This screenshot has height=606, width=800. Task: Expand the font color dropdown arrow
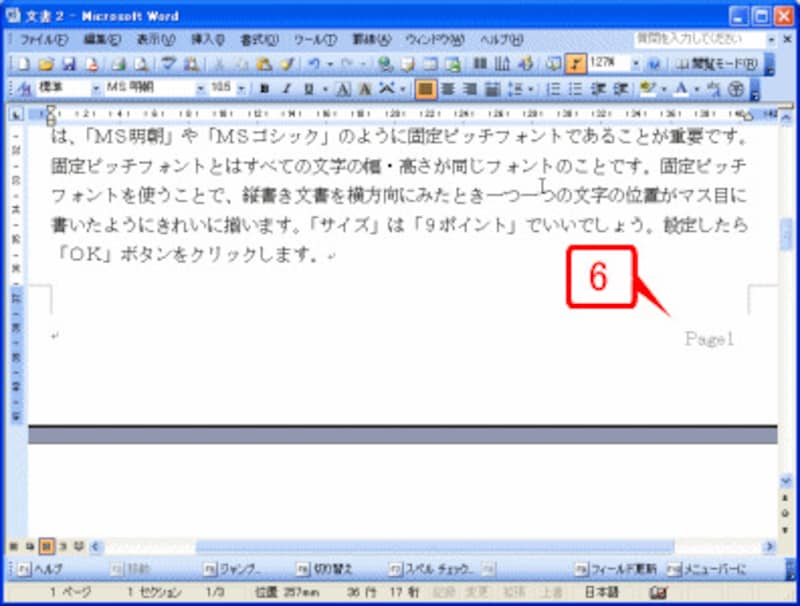pos(696,89)
